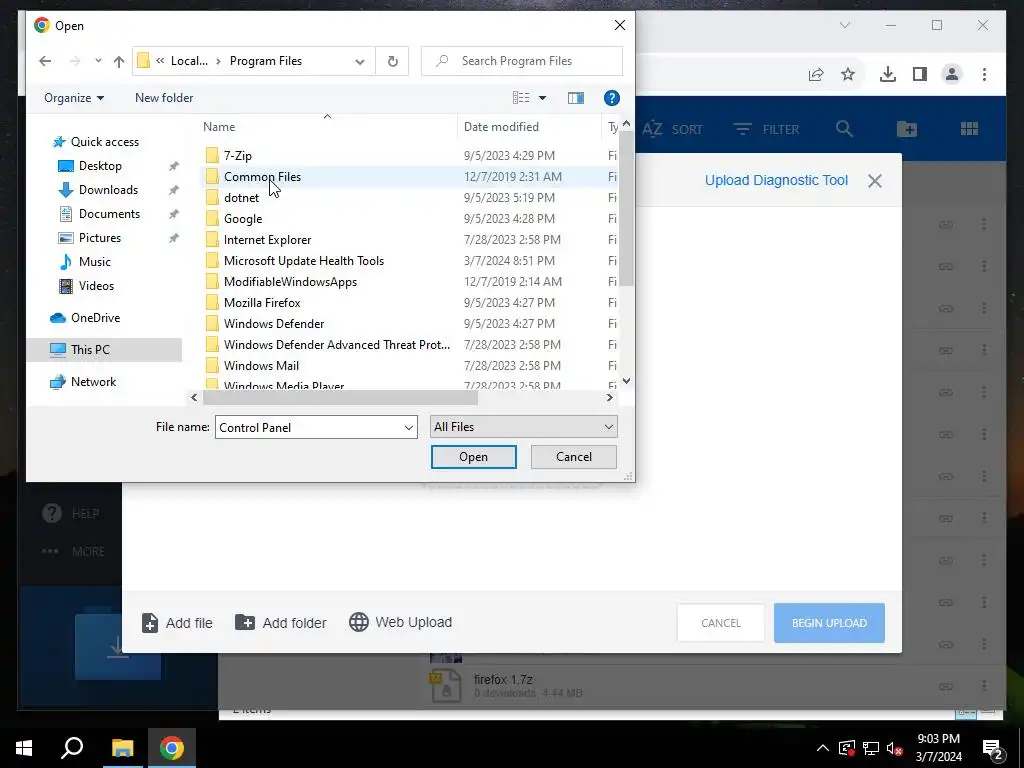This screenshot has height=768, width=1024.
Task: Select OneDrive in navigation pane
Action: coord(95,318)
